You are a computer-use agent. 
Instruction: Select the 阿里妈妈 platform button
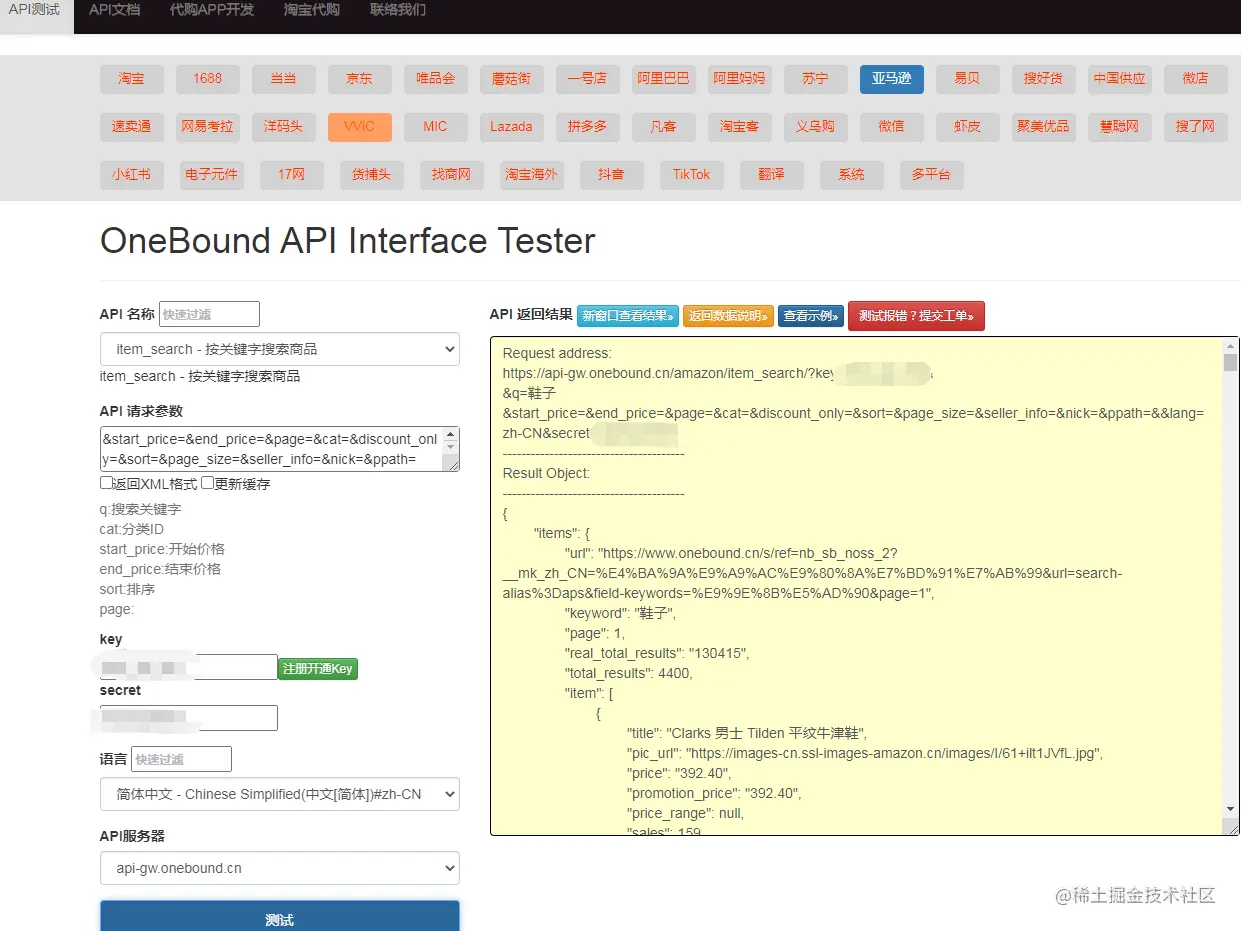(740, 79)
